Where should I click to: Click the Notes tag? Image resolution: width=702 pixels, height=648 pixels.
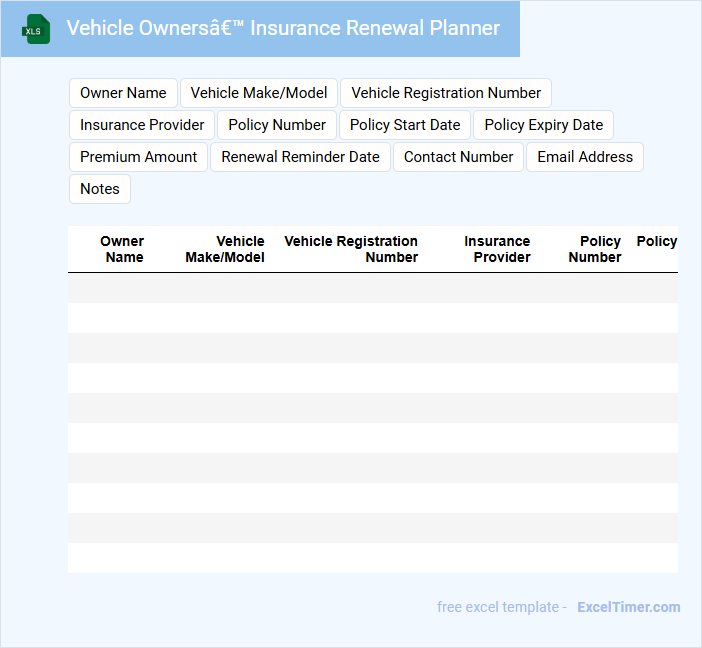tap(100, 189)
